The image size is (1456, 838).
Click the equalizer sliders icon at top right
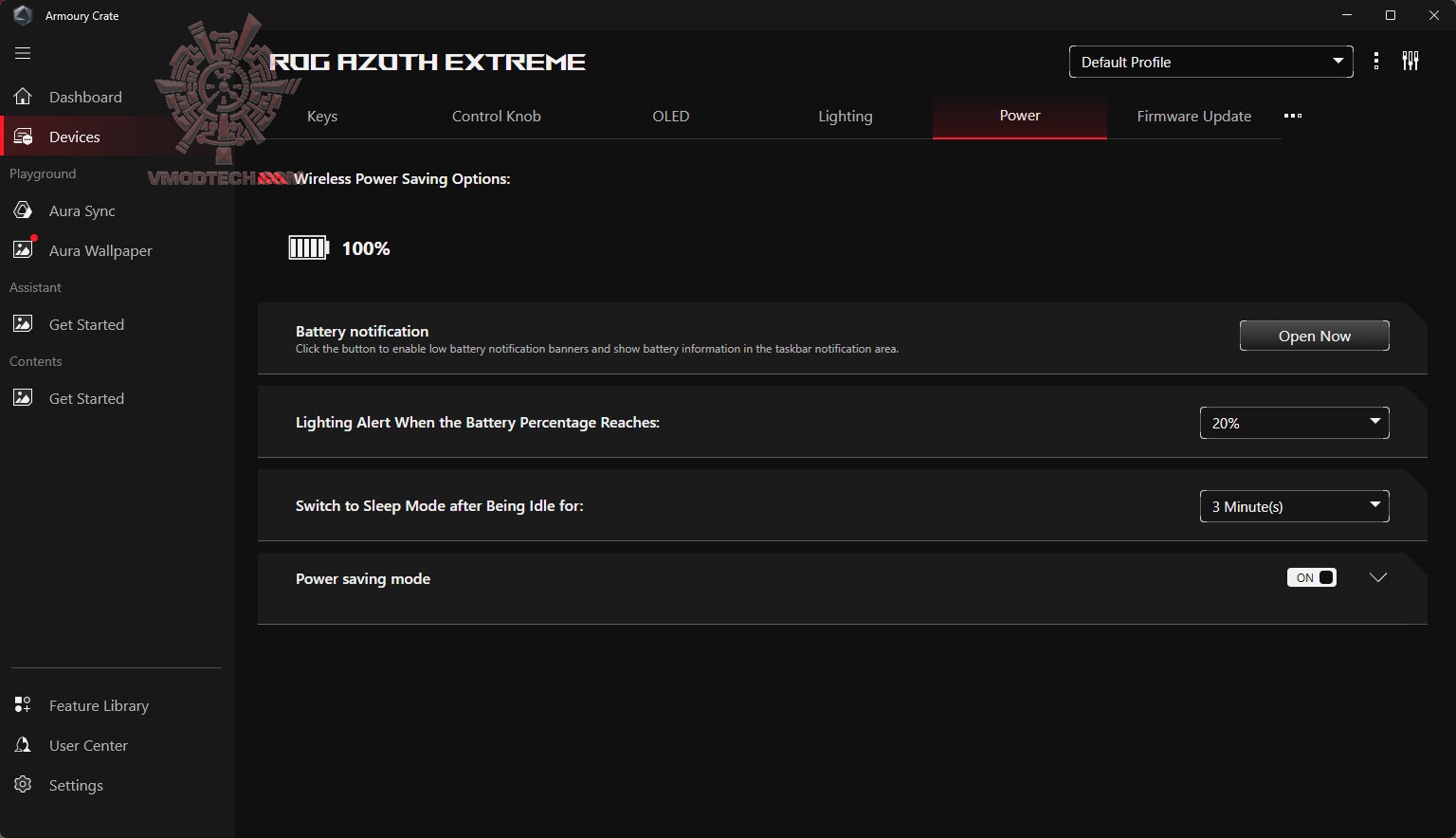click(x=1410, y=62)
